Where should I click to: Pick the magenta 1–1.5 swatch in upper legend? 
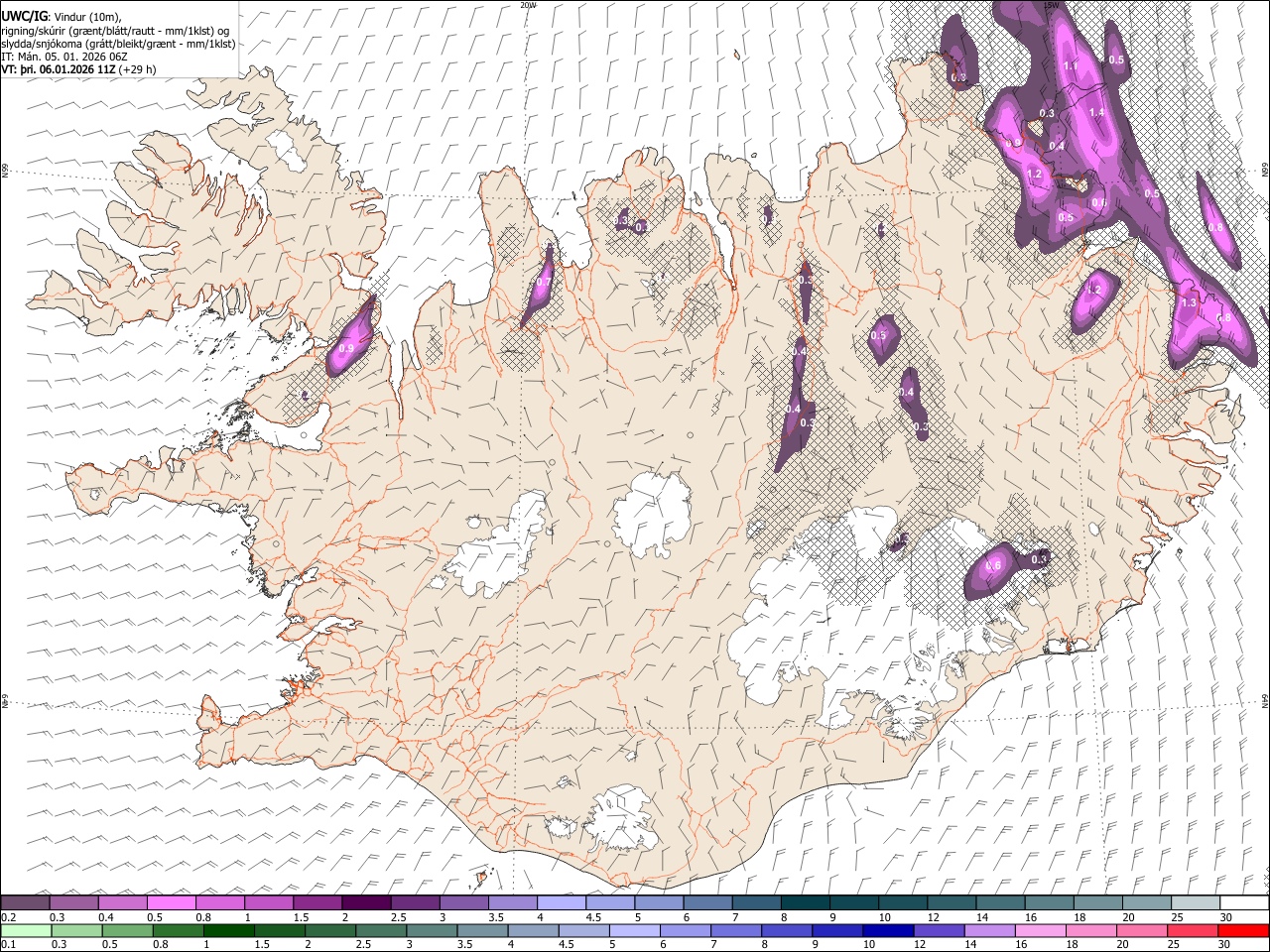[x=269, y=903]
